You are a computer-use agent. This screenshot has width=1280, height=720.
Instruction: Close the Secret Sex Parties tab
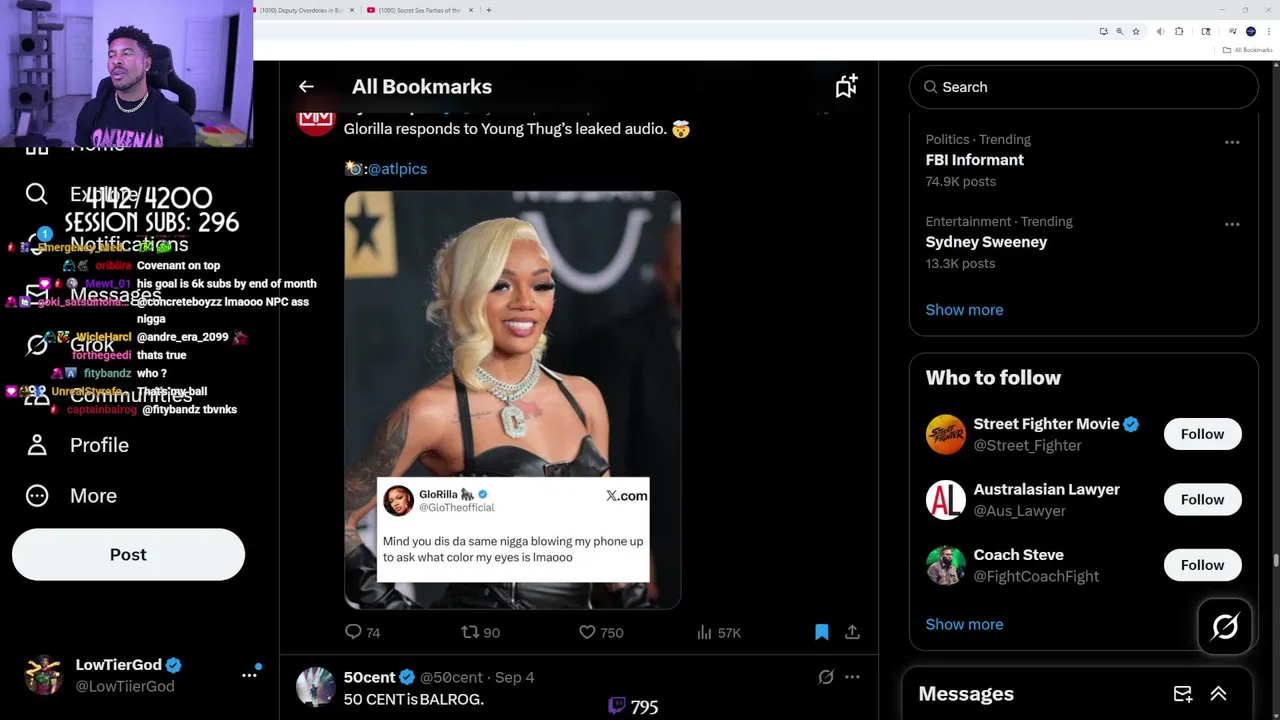click(471, 10)
